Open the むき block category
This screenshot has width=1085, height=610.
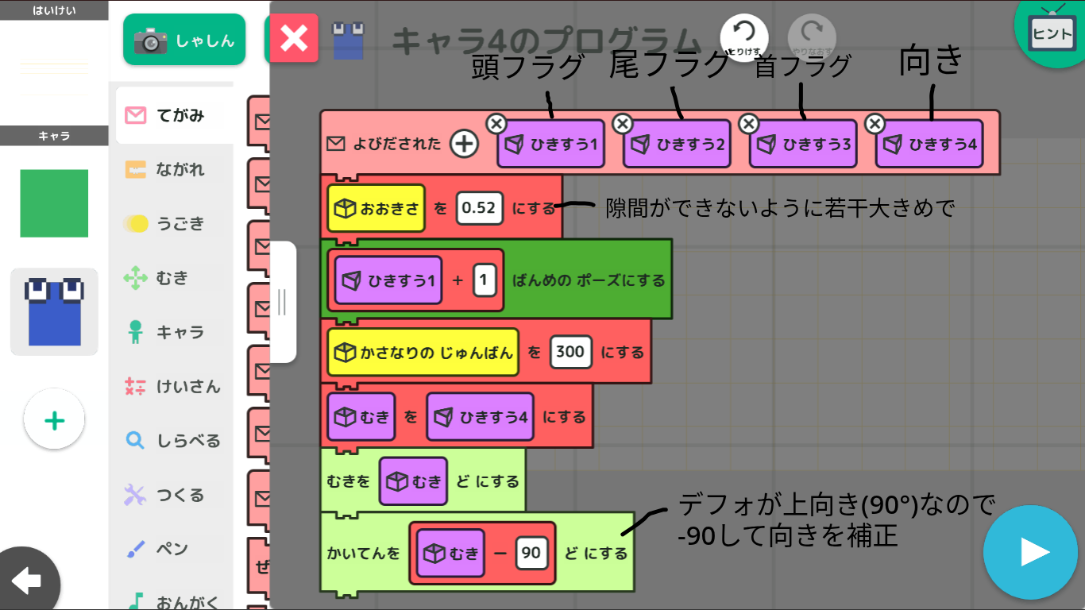coord(174,277)
